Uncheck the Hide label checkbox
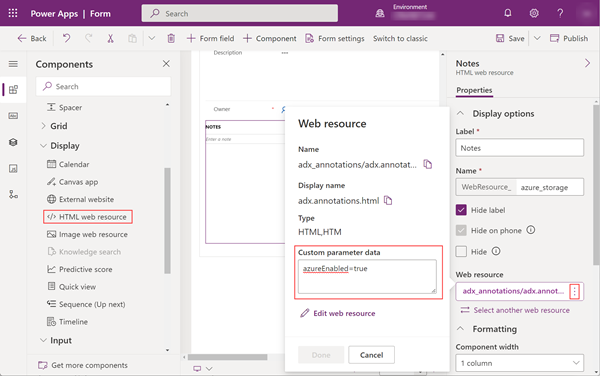 pos(461,210)
